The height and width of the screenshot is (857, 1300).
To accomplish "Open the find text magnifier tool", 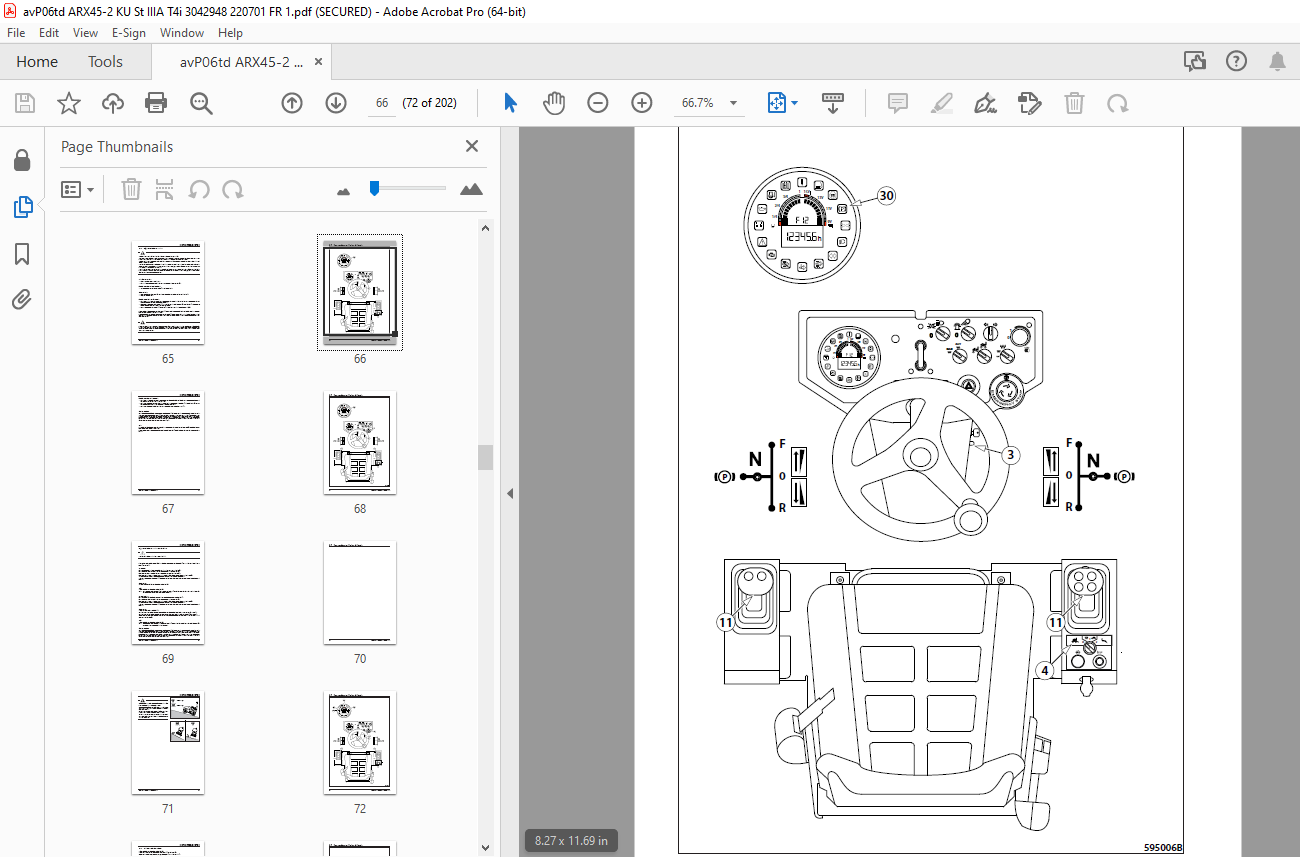I will (201, 103).
